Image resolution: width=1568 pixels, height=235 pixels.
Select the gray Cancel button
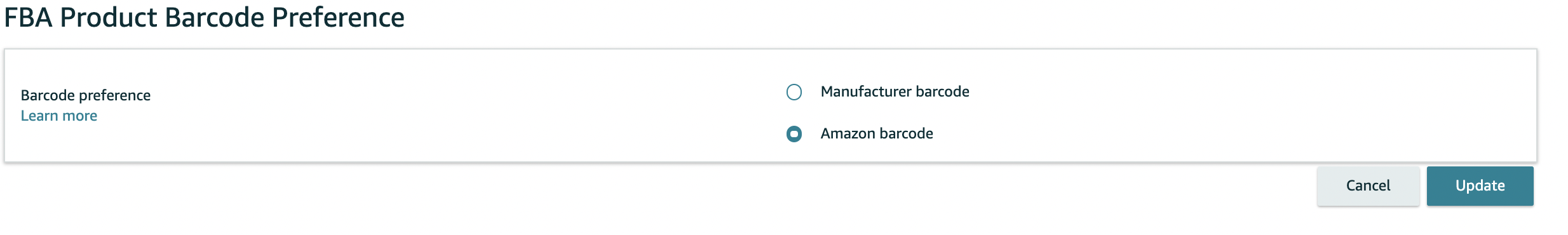click(x=1368, y=185)
